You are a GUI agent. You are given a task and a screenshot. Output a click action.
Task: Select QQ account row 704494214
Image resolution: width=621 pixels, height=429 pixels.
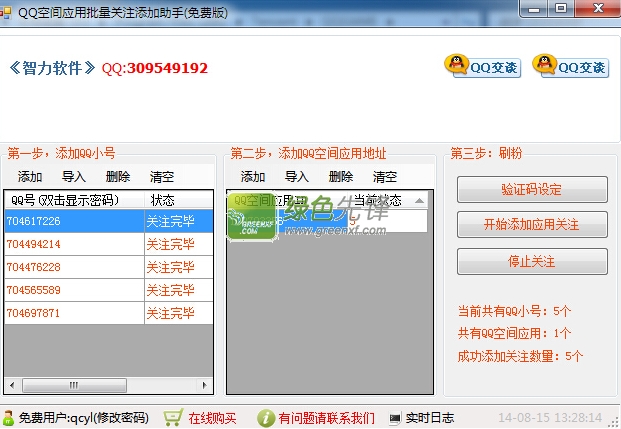pos(109,244)
